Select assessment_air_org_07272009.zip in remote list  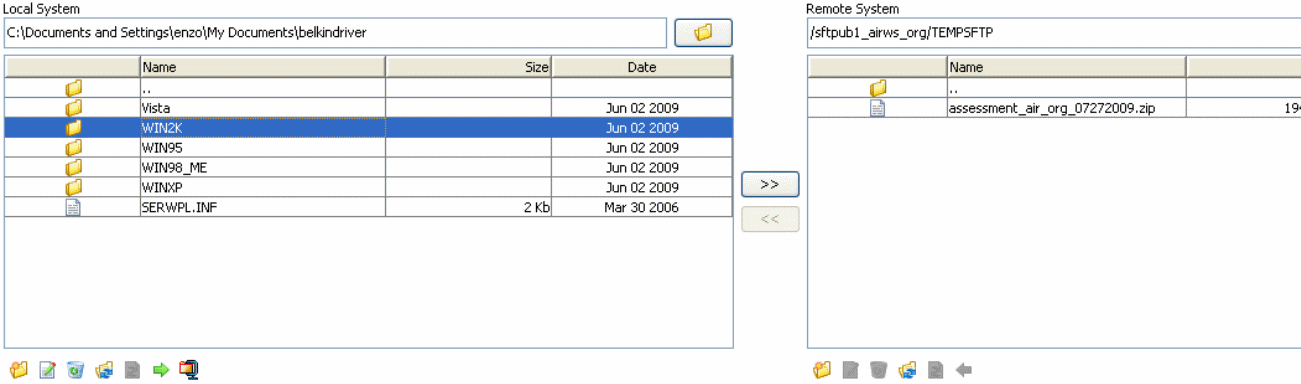pyautogui.click(x=1052, y=108)
